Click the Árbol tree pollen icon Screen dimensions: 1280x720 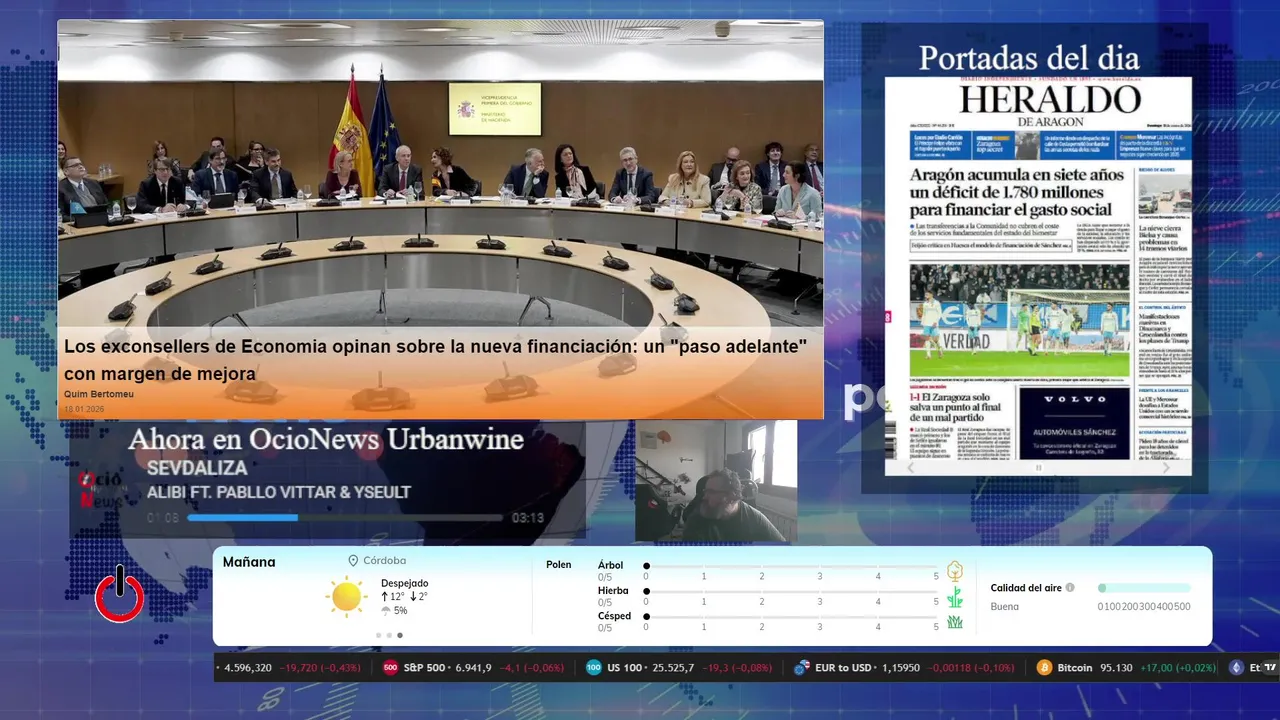(x=955, y=571)
